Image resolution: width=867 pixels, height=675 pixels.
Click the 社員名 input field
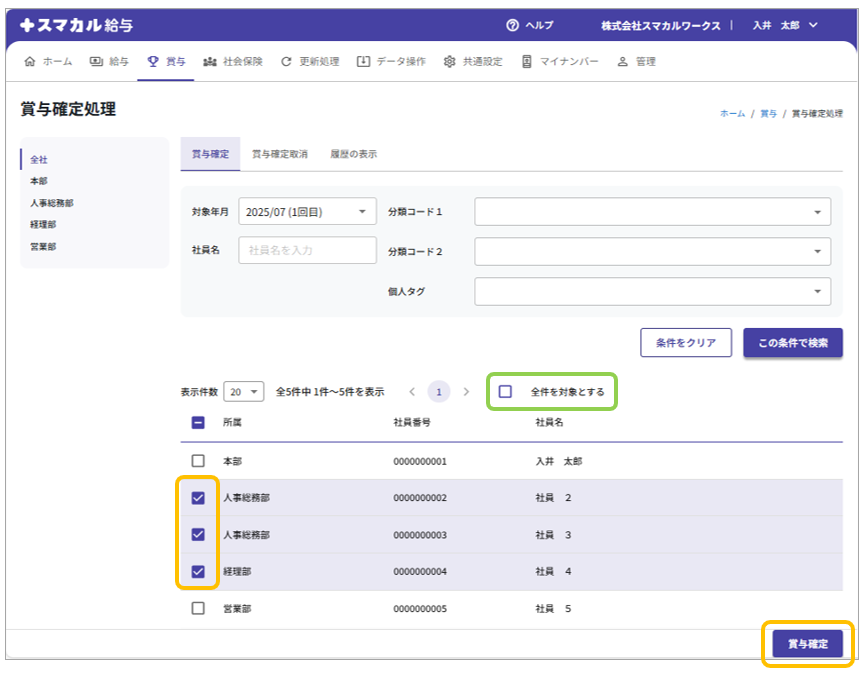pyautogui.click(x=307, y=250)
